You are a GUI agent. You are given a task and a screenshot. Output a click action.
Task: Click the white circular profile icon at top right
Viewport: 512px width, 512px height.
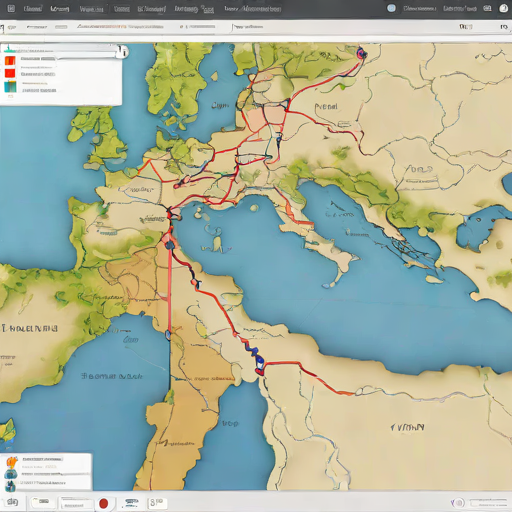503,8
